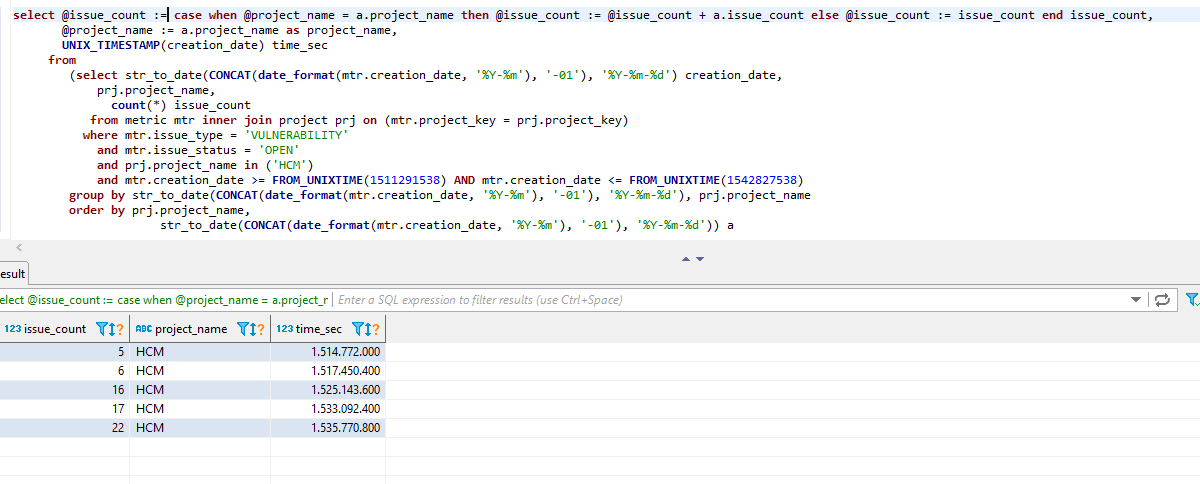Select the time_sec column header
The width and height of the screenshot is (1200, 484).
point(328,329)
